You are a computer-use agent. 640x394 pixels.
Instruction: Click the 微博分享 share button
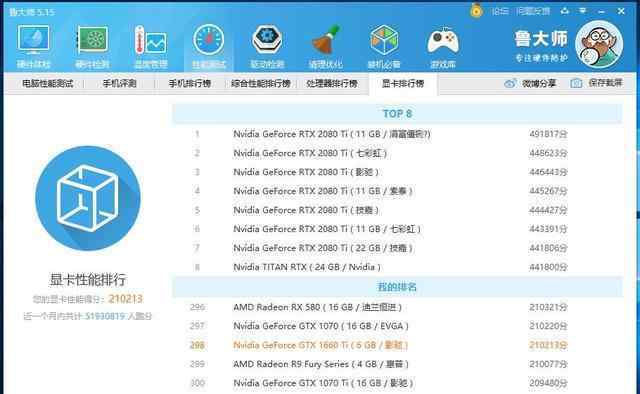tap(530, 83)
